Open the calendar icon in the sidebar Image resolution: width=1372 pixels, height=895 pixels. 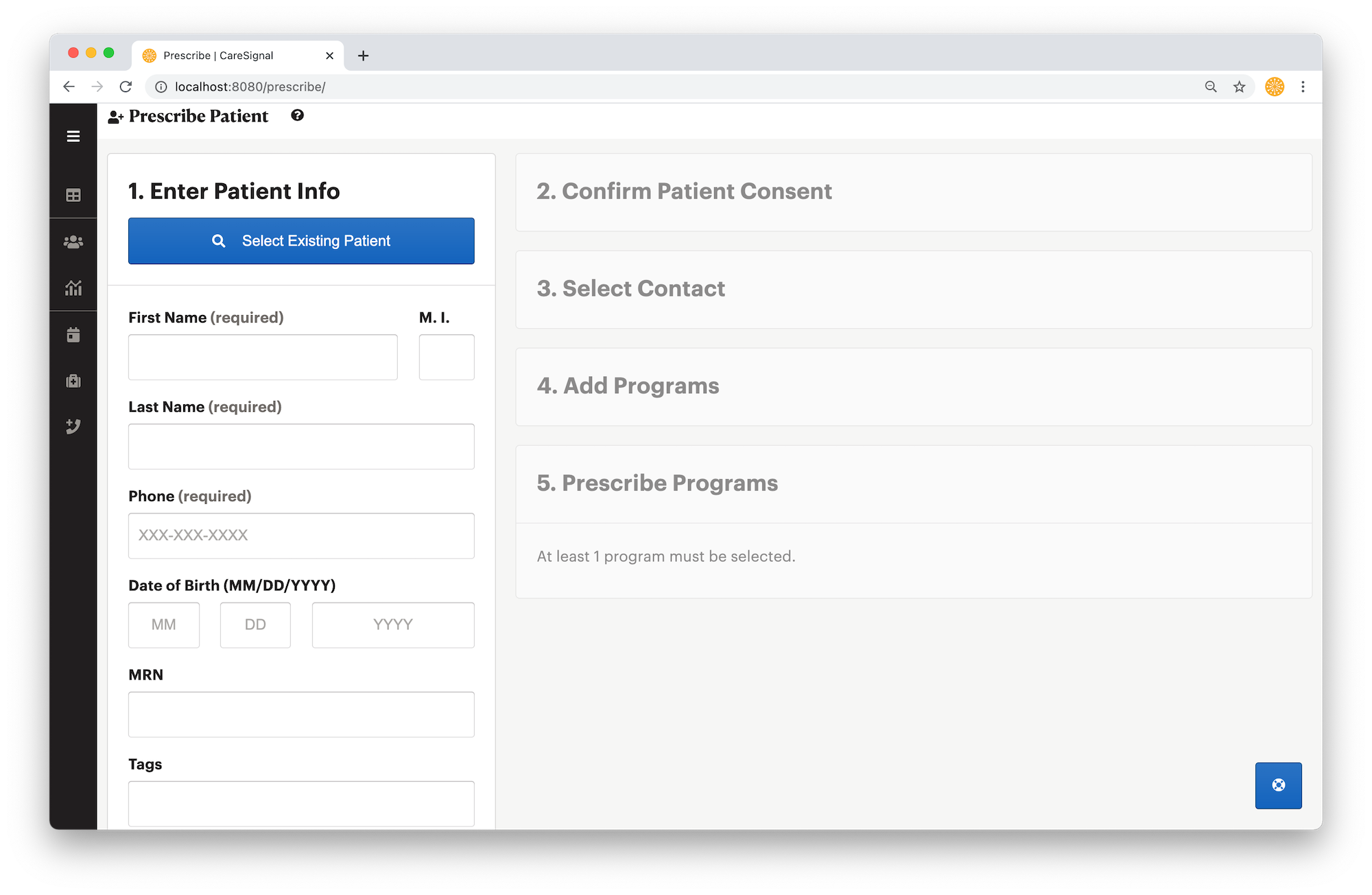tap(73, 335)
